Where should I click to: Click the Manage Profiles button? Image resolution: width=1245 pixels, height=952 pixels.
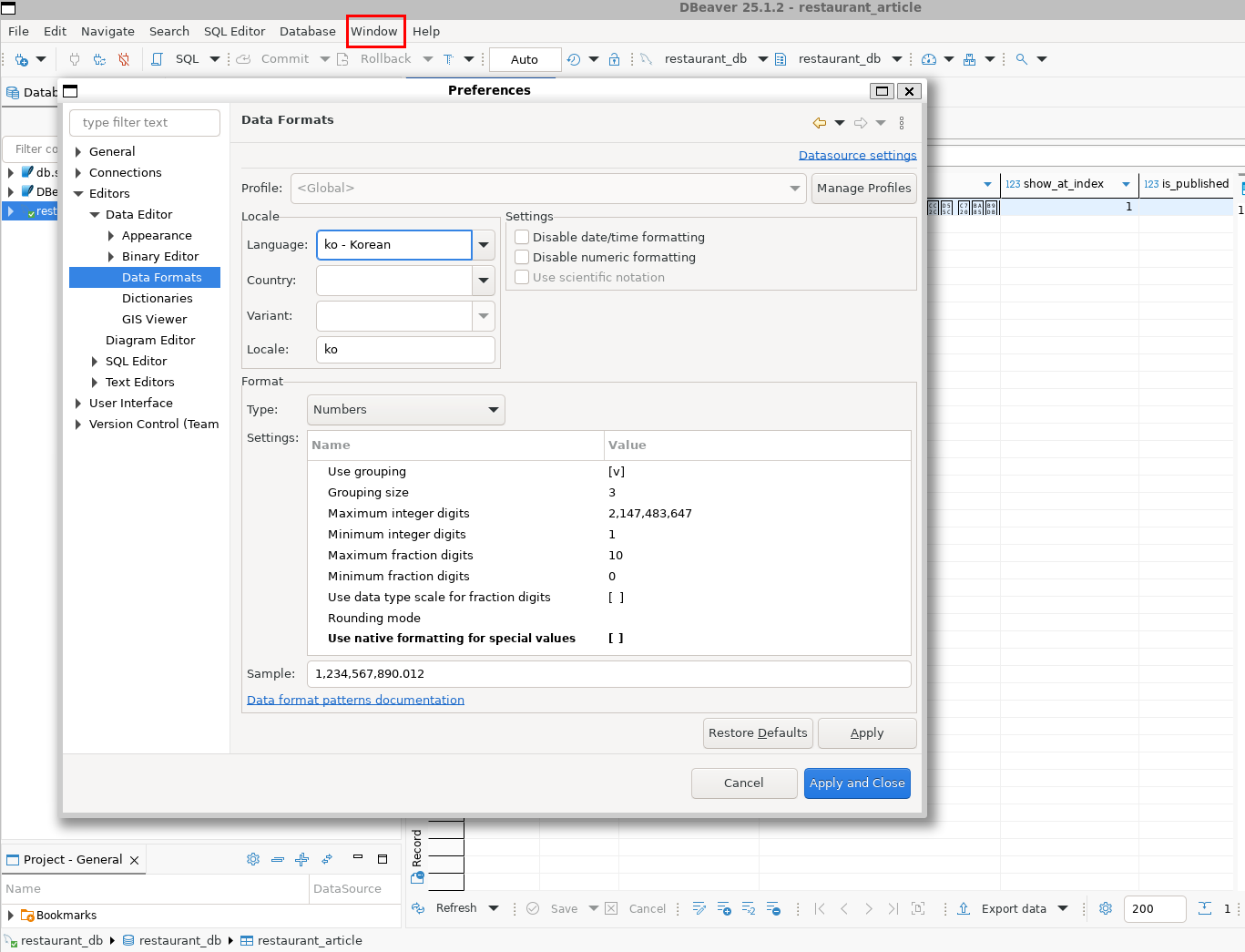point(863,189)
